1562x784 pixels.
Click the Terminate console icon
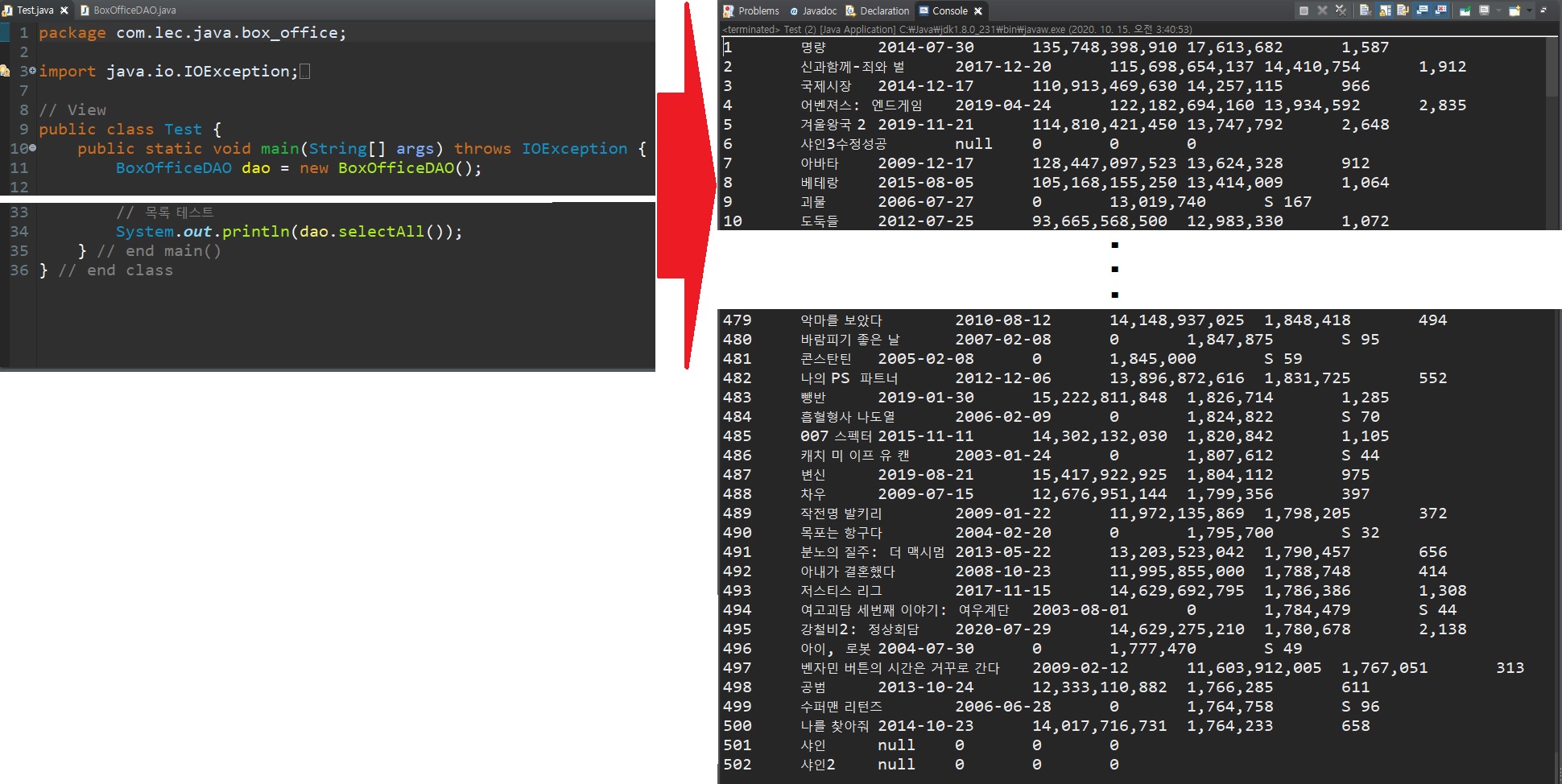click(x=1304, y=10)
